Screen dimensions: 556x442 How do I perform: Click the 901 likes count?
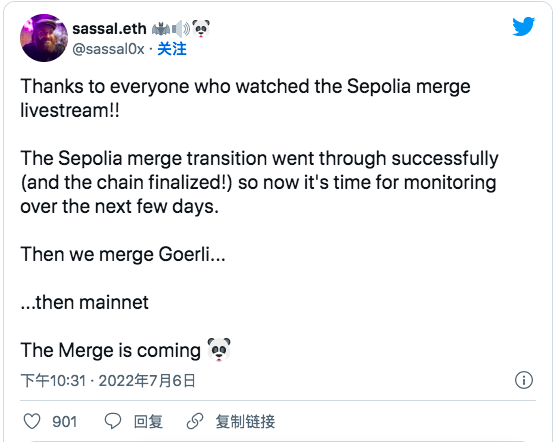65,421
